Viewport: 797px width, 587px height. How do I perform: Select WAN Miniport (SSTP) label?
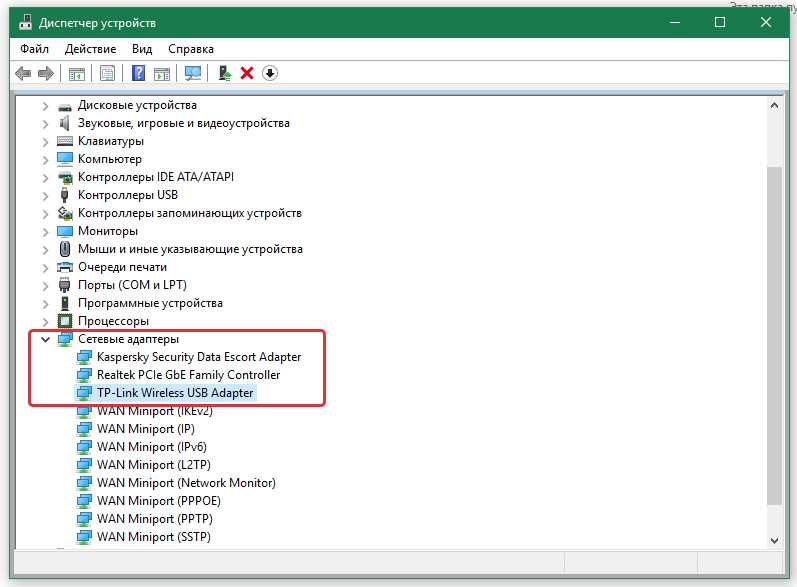154,537
